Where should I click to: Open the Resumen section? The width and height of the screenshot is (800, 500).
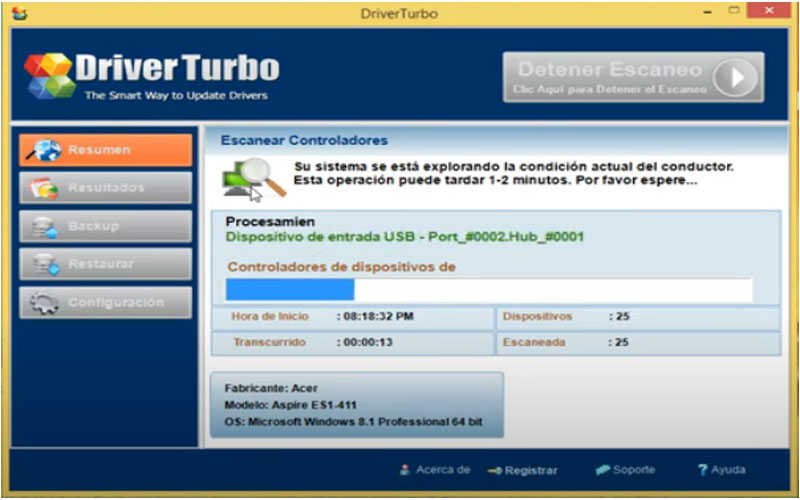coord(106,150)
